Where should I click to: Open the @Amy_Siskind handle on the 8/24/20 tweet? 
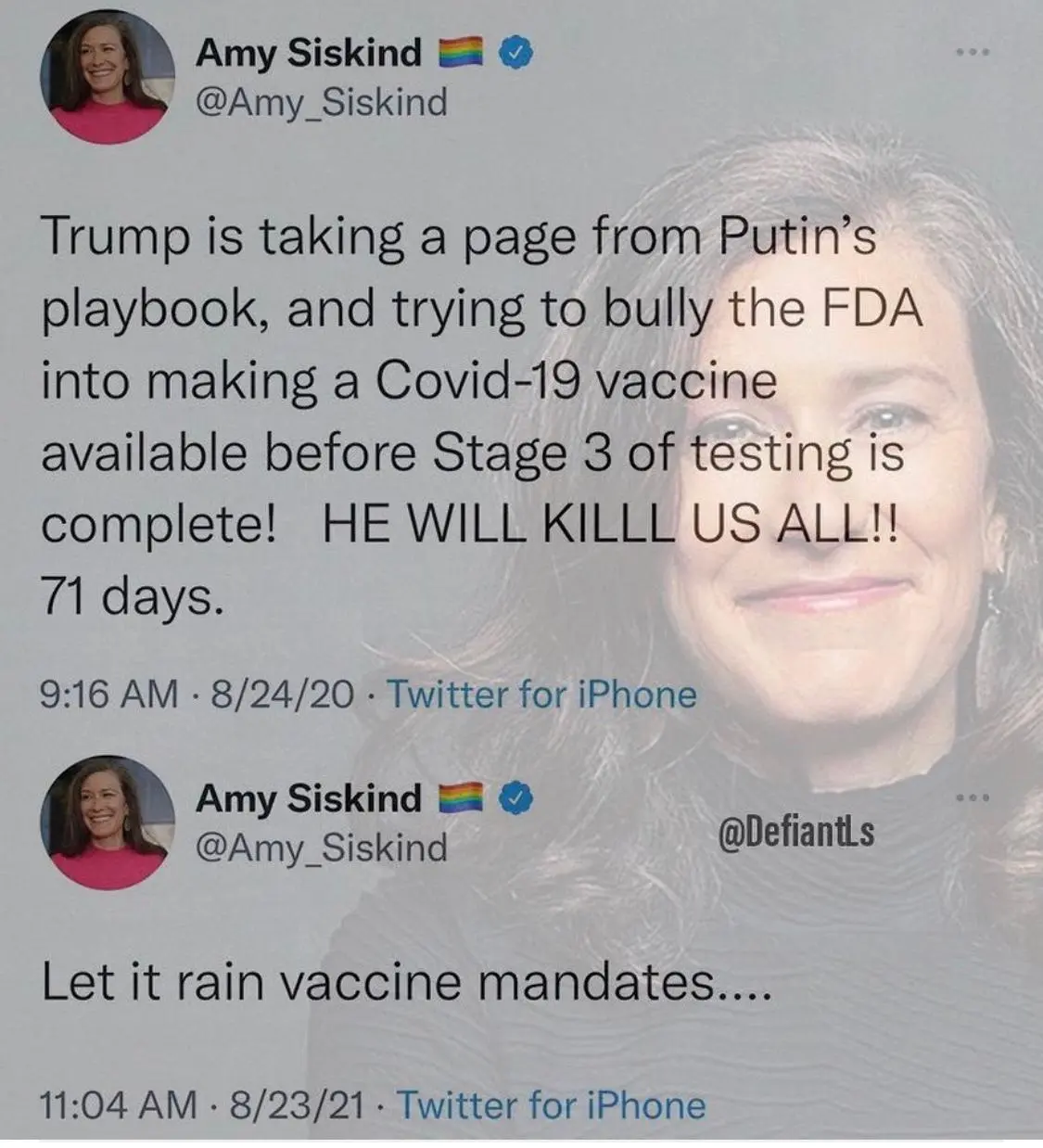(320, 102)
